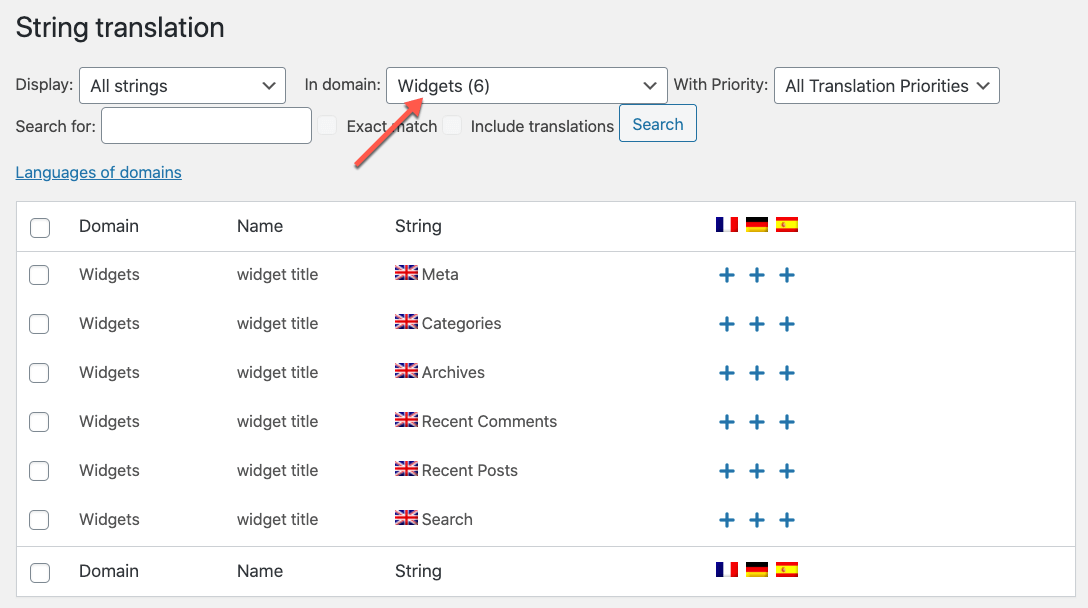Open the In domain 'Widgets (6)' dropdown
This screenshot has width=1088, height=608.
pyautogui.click(x=526, y=86)
